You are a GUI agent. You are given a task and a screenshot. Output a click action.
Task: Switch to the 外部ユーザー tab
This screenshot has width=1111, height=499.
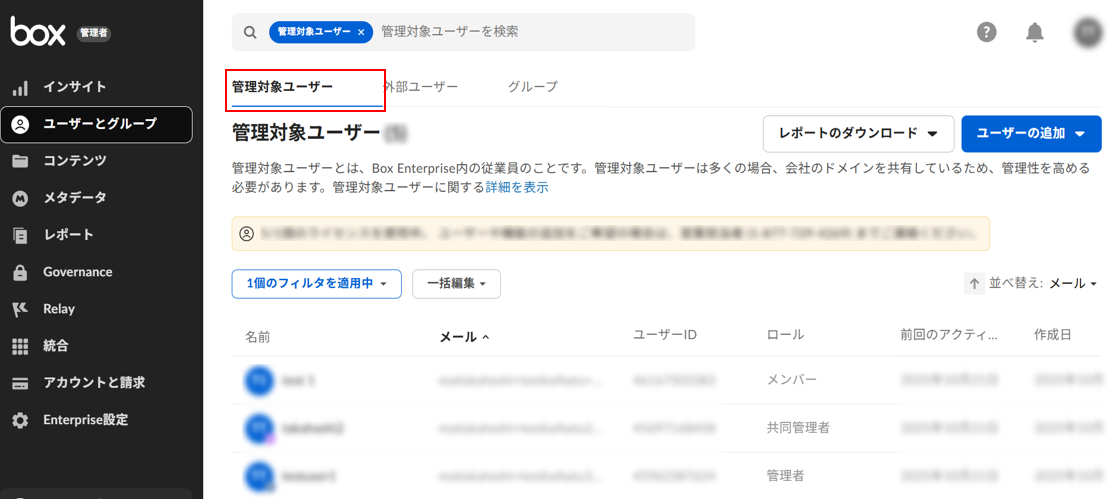click(421, 87)
